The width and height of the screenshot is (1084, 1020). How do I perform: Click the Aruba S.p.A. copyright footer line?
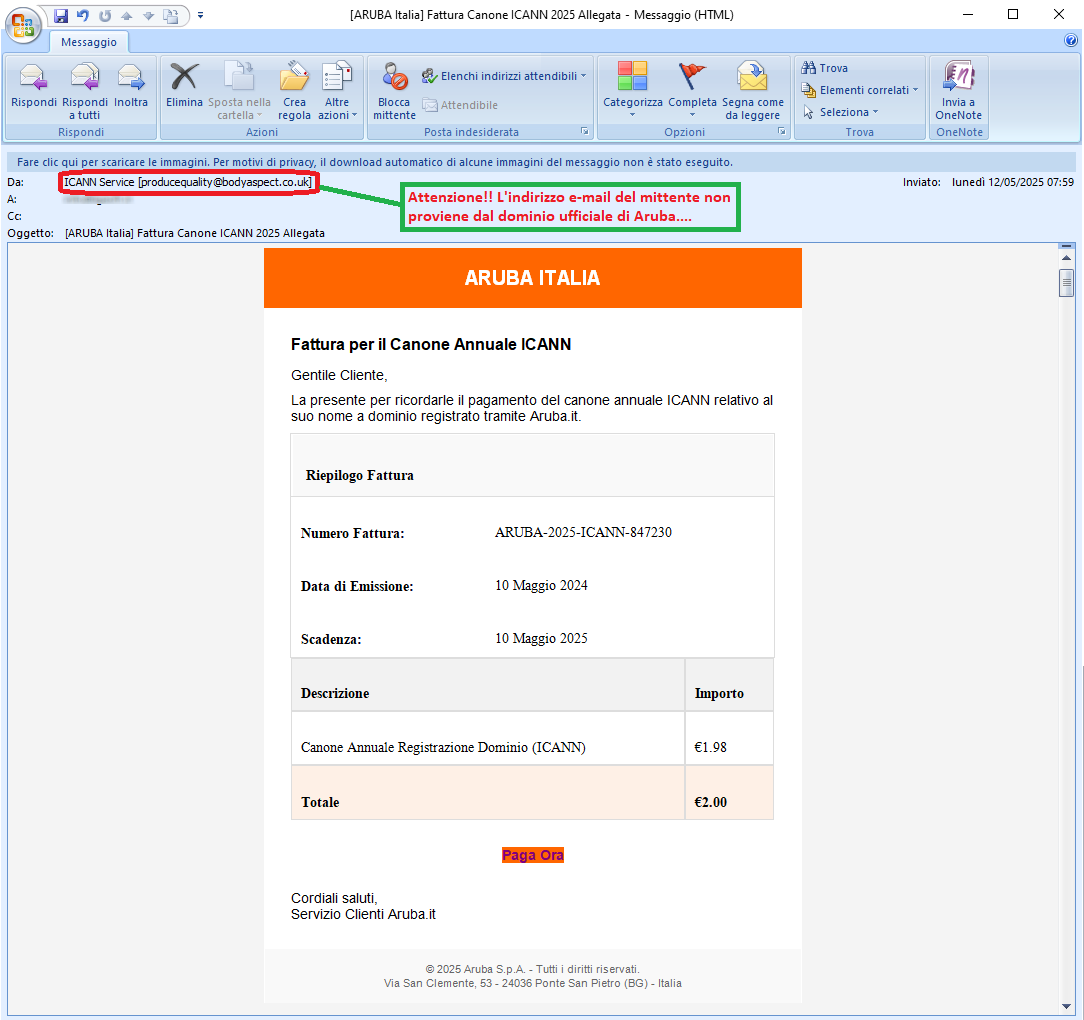pos(533,970)
